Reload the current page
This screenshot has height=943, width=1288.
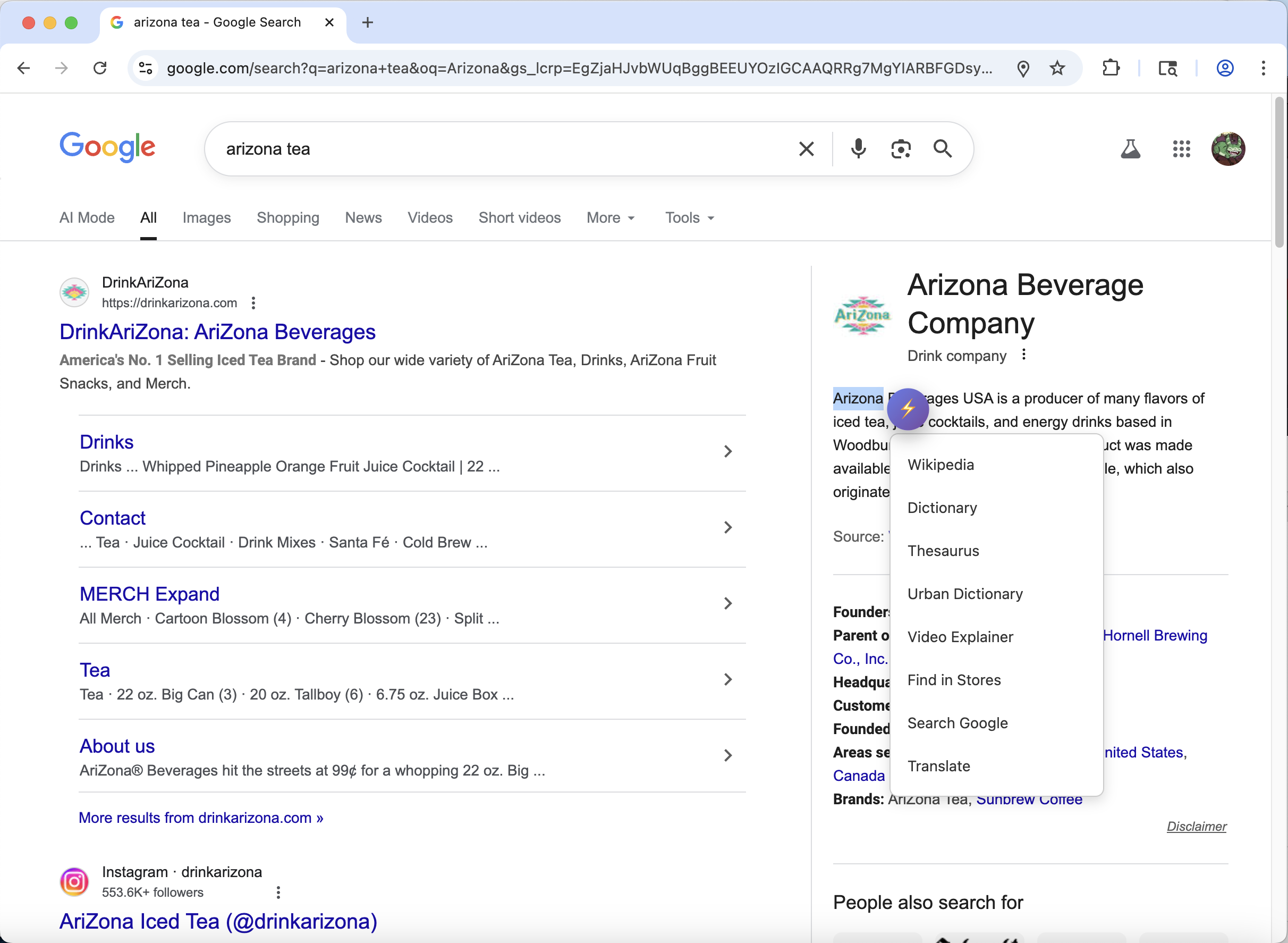tap(100, 69)
